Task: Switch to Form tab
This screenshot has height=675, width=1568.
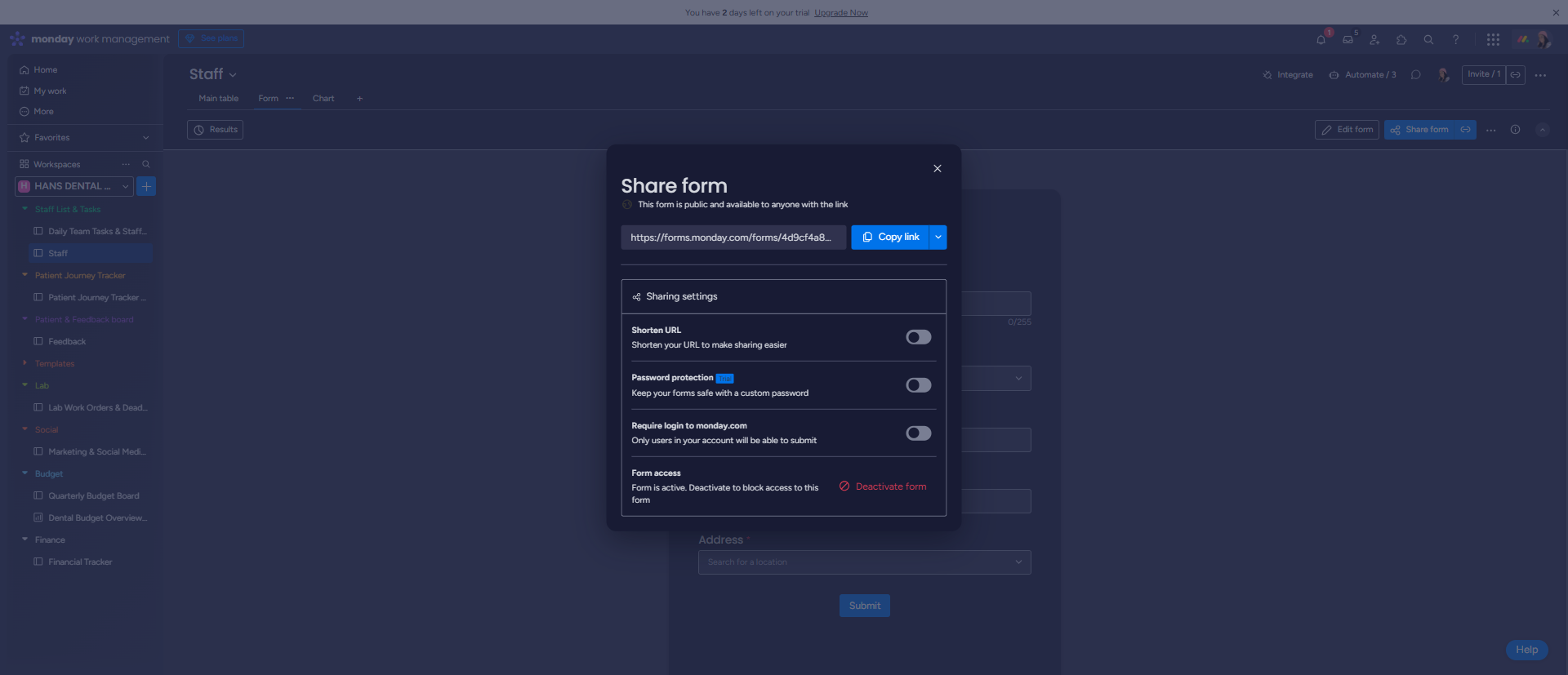Action: [268, 99]
